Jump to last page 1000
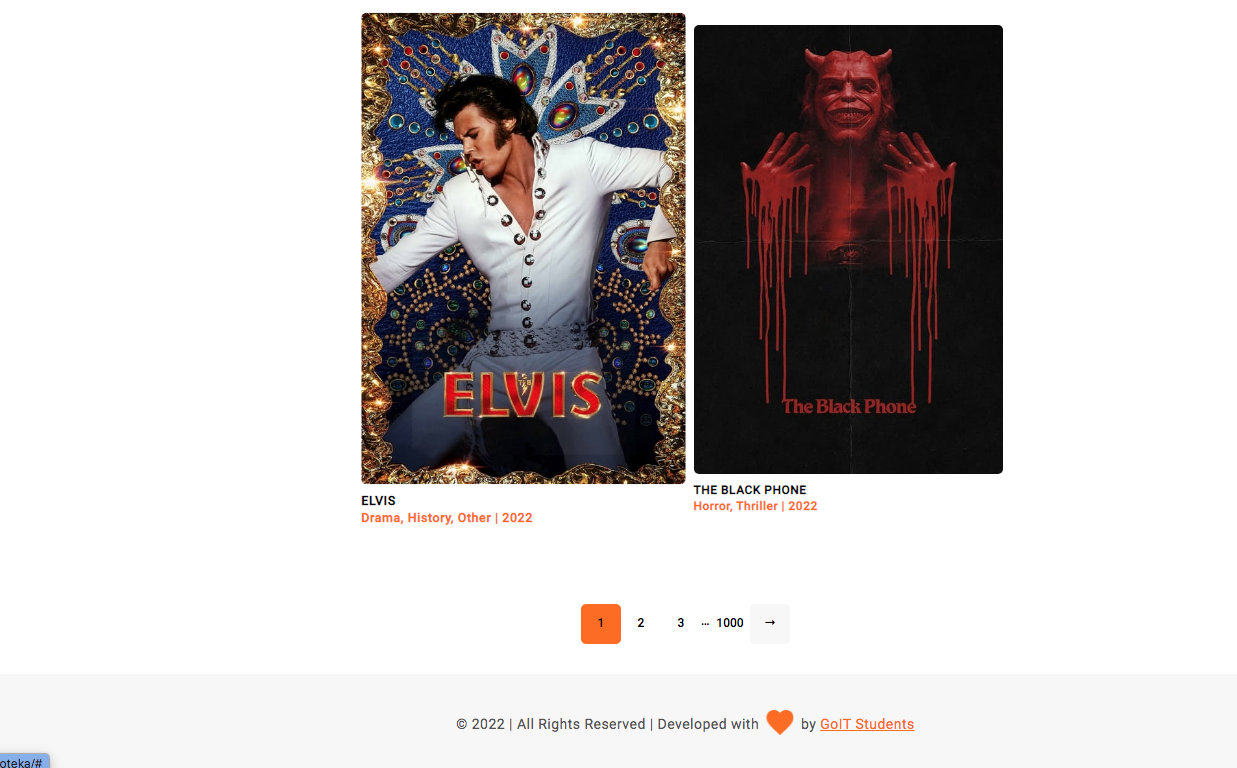Screen dimensions: 1237x768 (730, 624)
